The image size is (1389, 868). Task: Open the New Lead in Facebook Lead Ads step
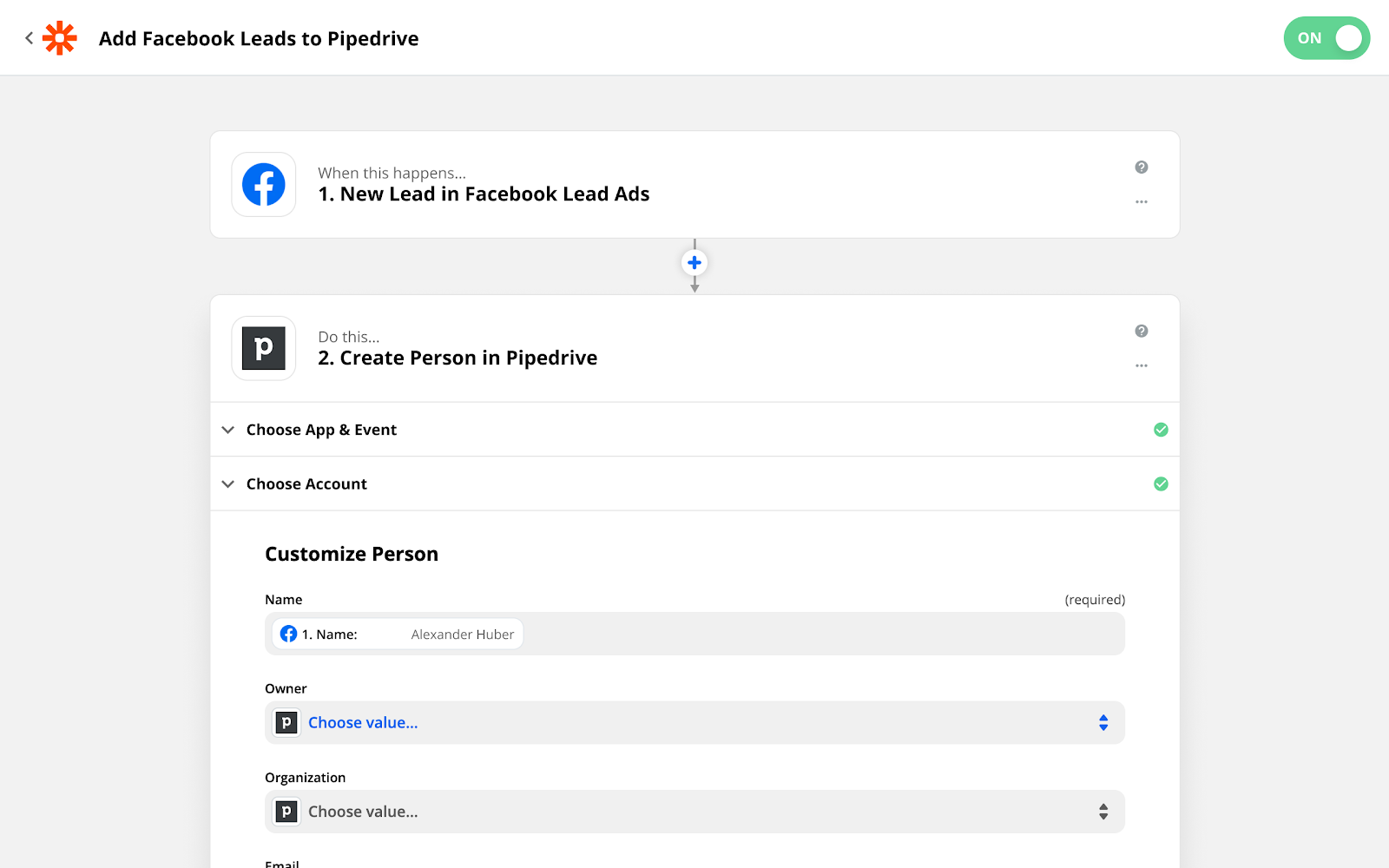pyautogui.click(x=484, y=194)
